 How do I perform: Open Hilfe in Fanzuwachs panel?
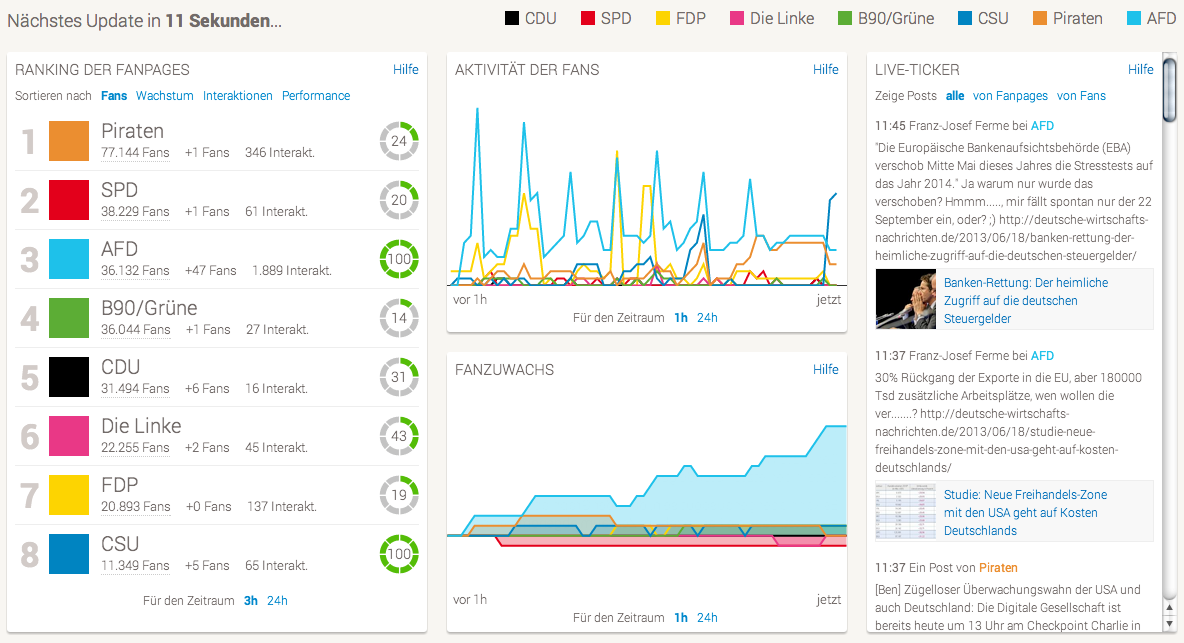tap(825, 369)
